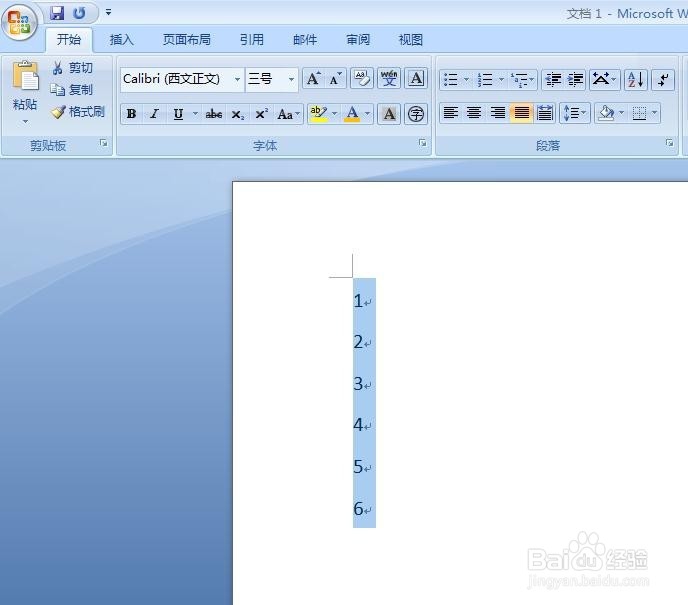
Task: Toggle underline formatting
Action: (x=178, y=114)
